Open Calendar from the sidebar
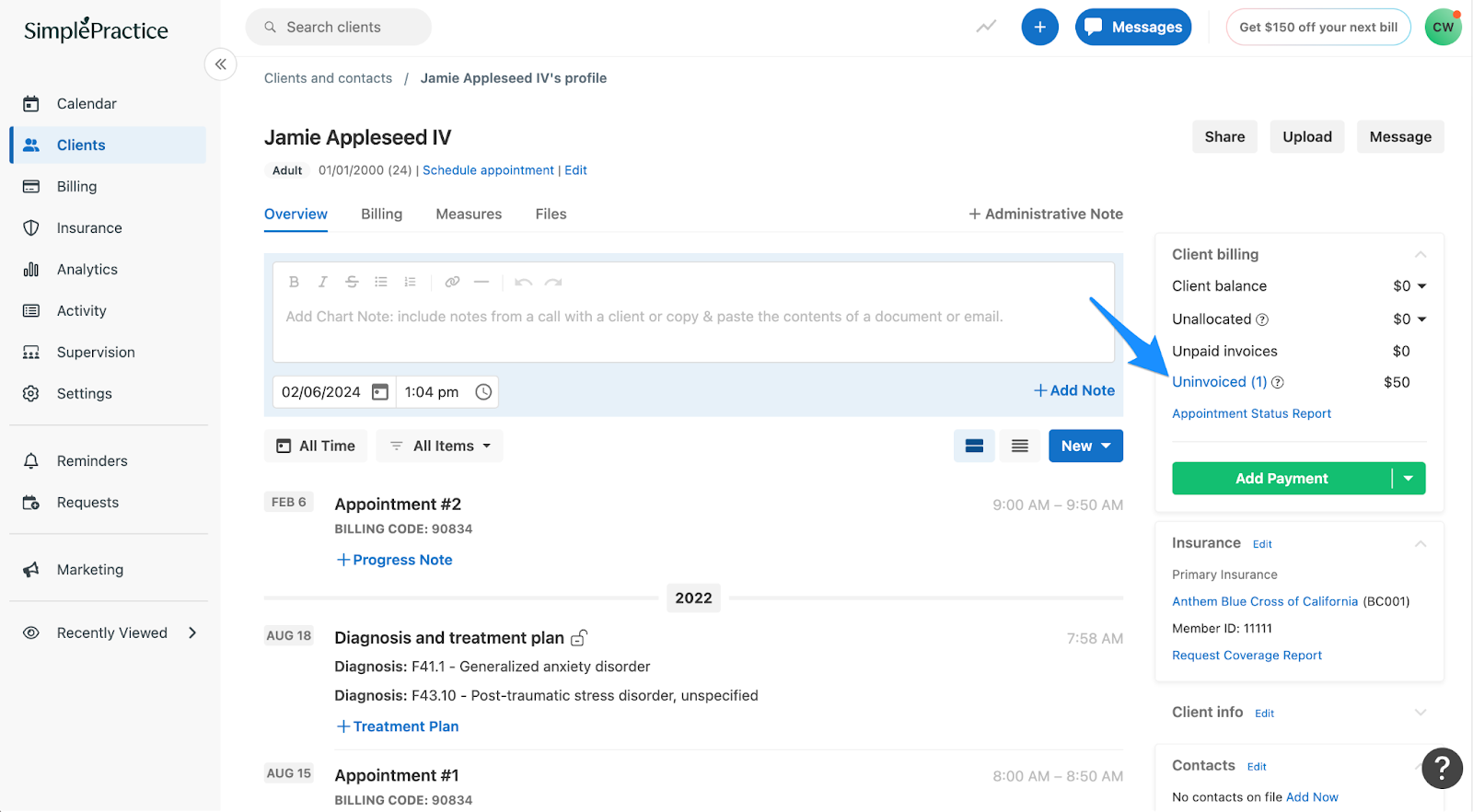 [x=109, y=104]
